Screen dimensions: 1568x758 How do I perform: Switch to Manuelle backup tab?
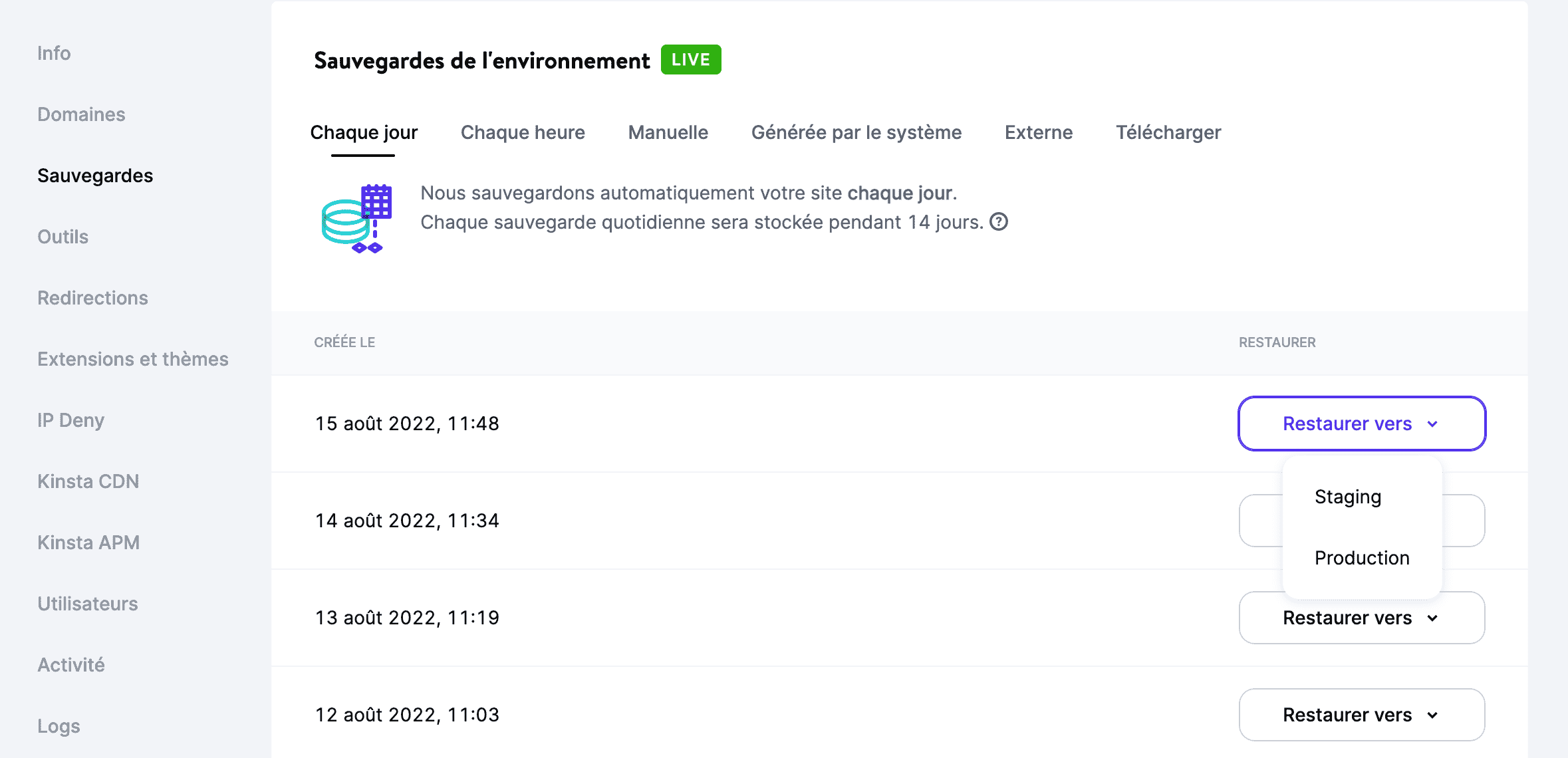coord(668,132)
